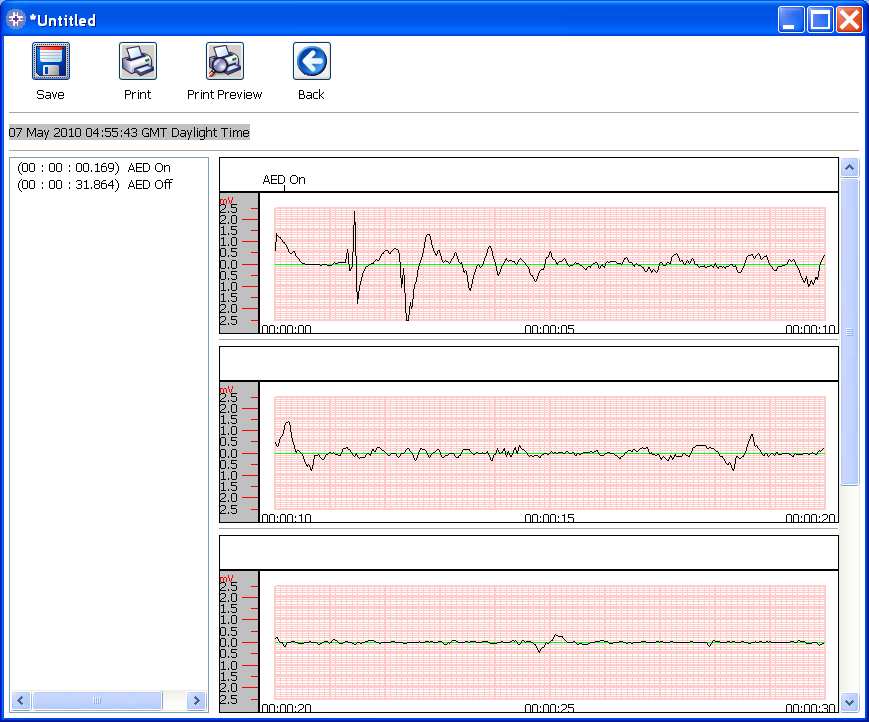Click AED On marker on first ECG strip
This screenshot has height=722, width=869.
[x=284, y=180]
